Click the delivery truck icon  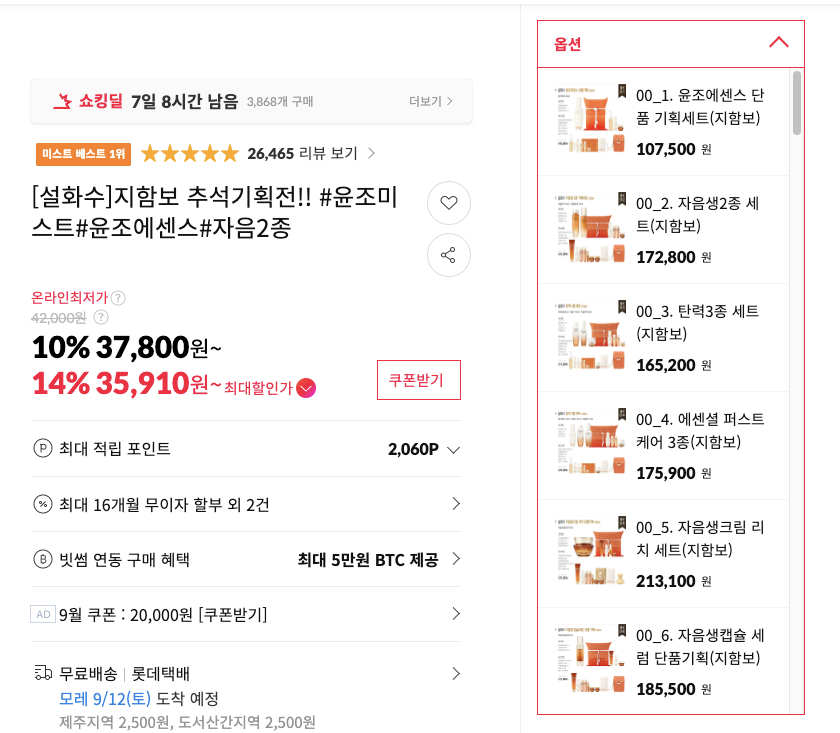click(x=43, y=672)
